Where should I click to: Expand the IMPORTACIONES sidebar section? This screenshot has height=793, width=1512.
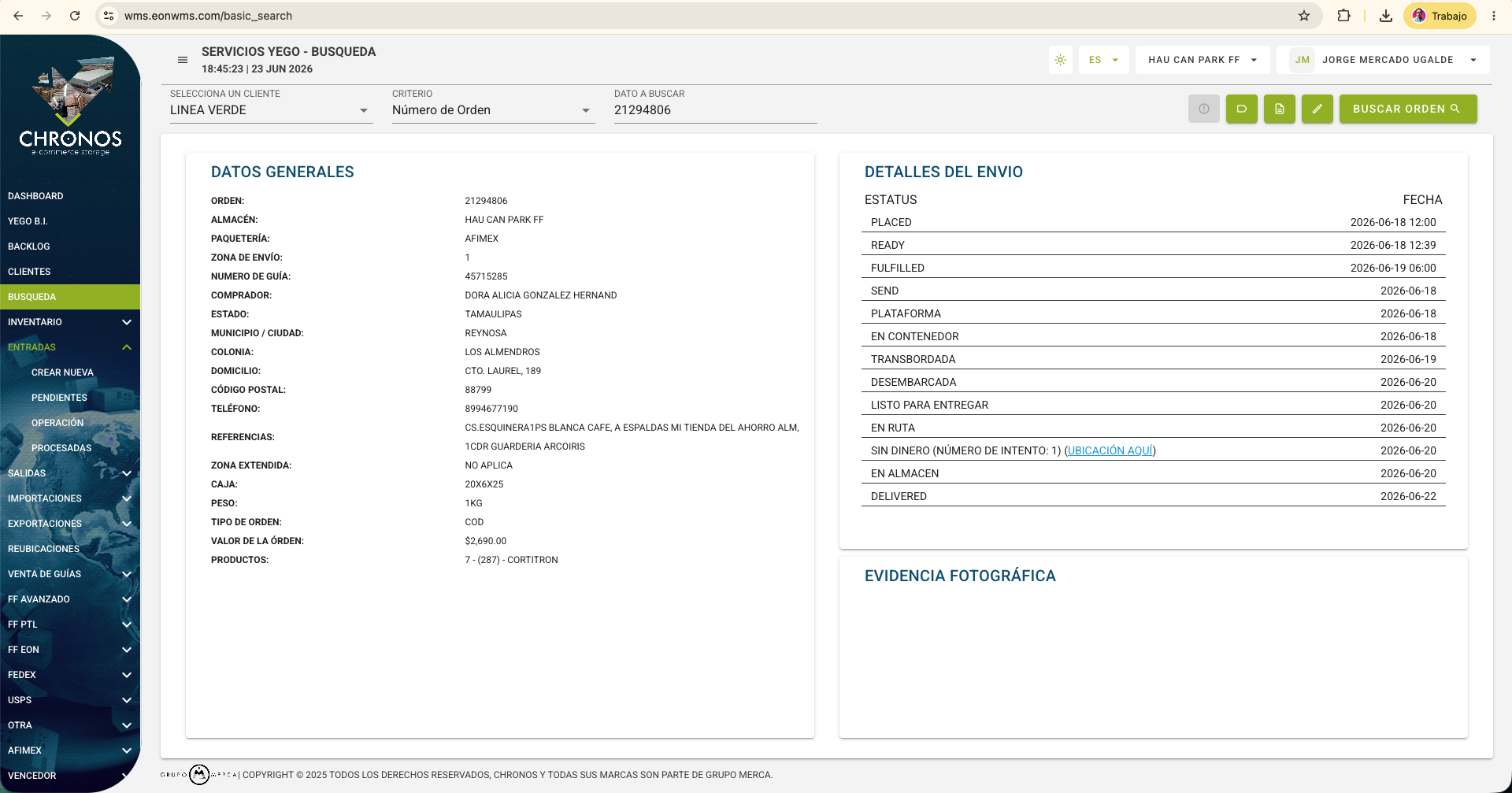(x=70, y=498)
